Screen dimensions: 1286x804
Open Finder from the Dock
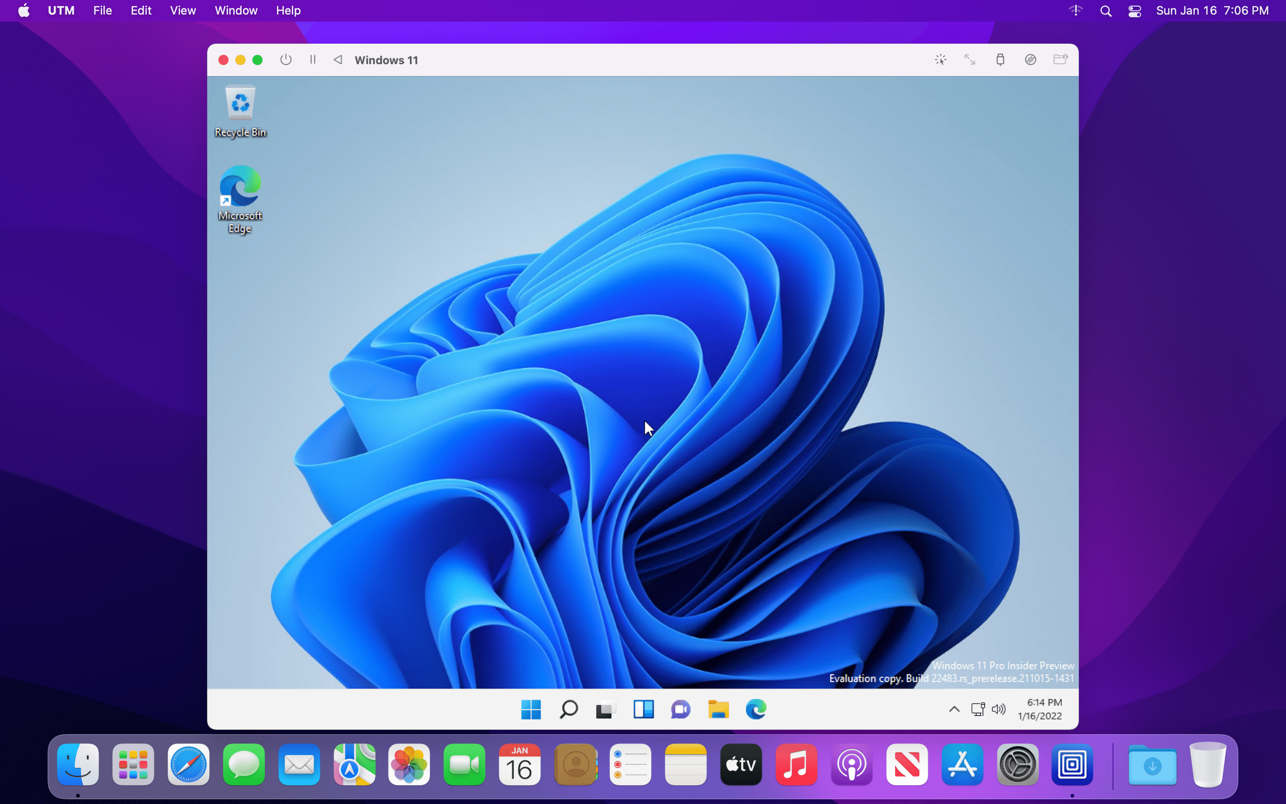click(x=78, y=765)
